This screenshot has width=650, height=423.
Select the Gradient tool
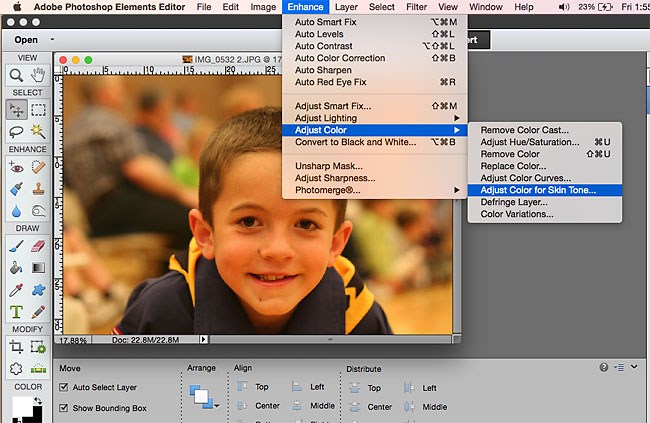38,268
